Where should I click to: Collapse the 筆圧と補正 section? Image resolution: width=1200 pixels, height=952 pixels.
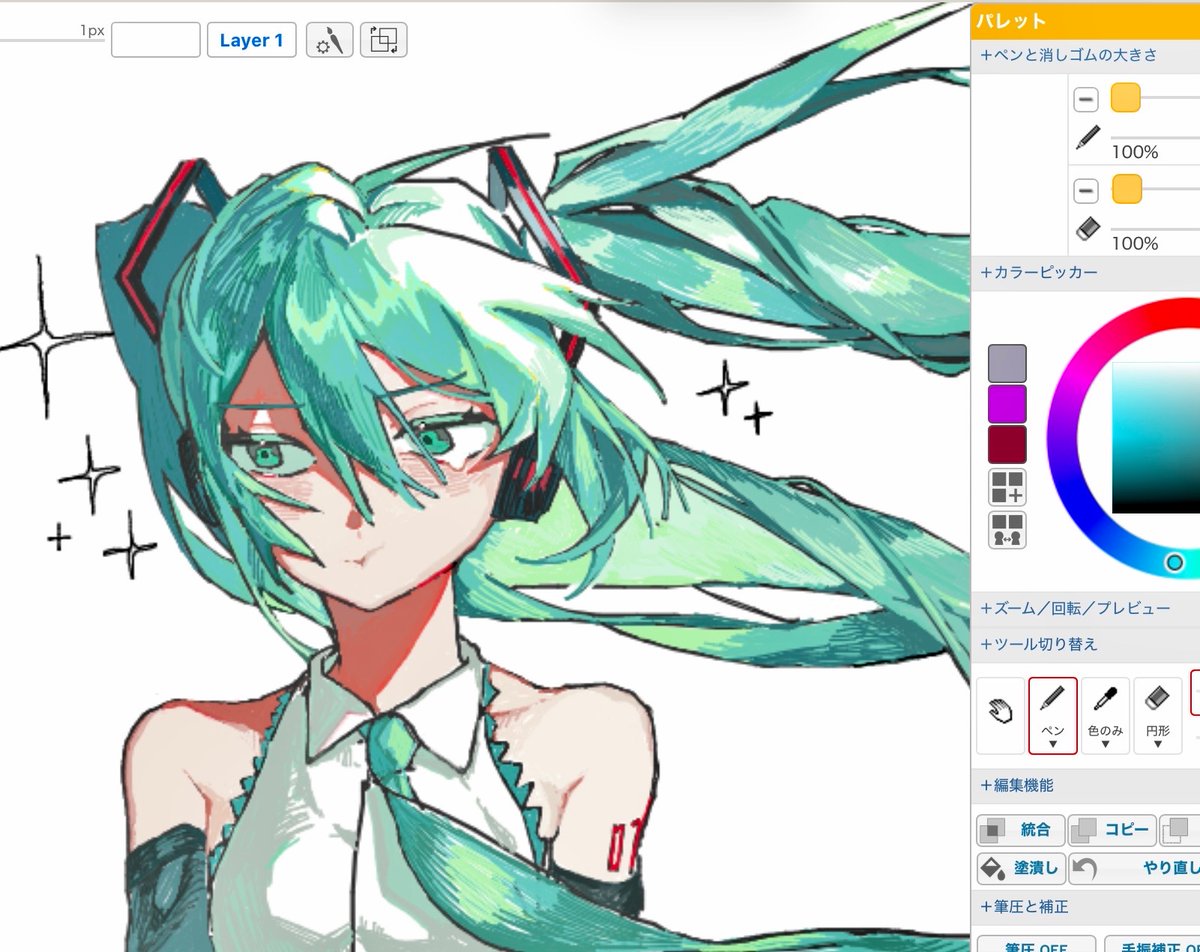[1085, 907]
